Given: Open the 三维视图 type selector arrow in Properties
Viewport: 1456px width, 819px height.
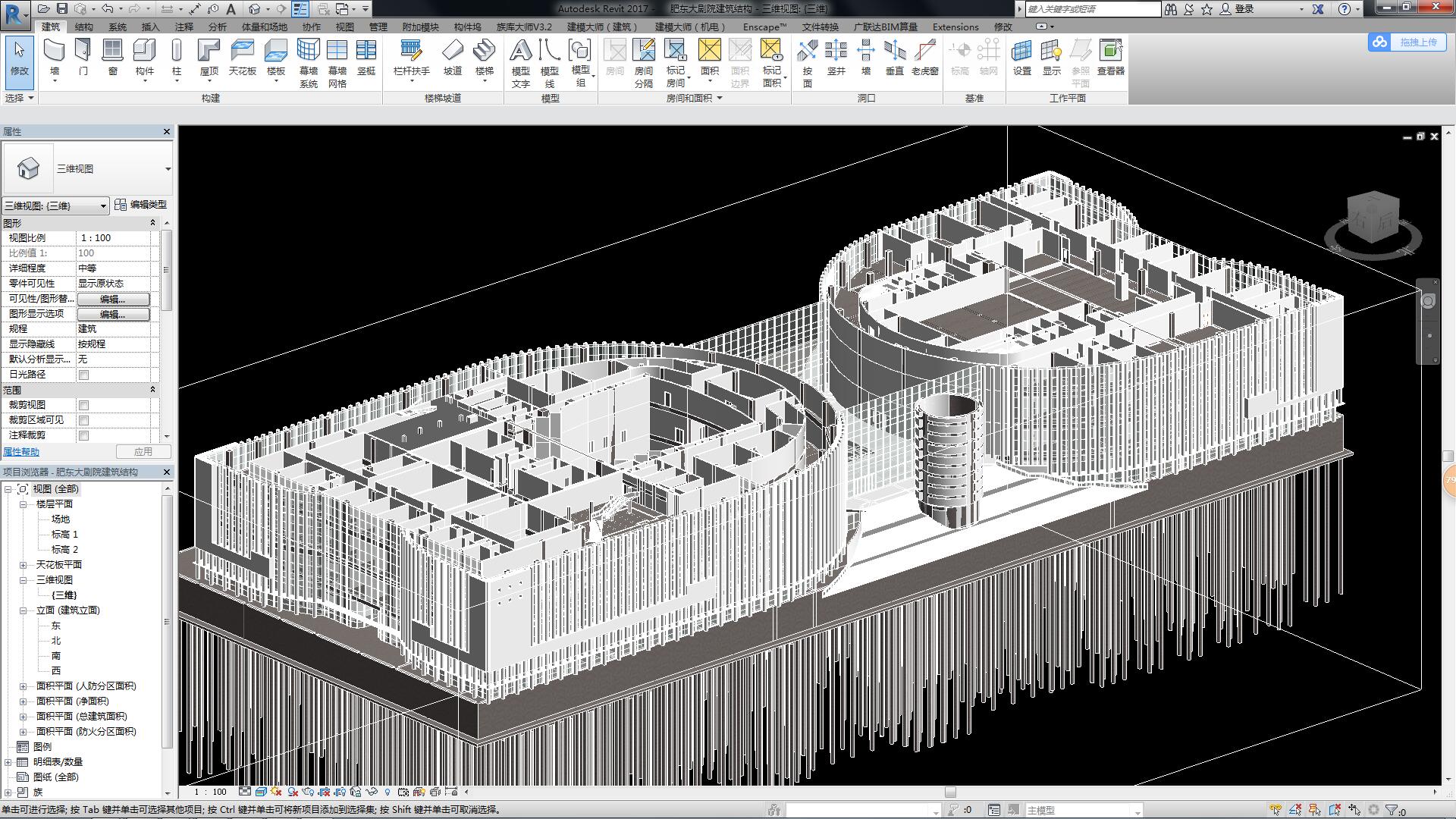Looking at the screenshot, I should 168,168.
